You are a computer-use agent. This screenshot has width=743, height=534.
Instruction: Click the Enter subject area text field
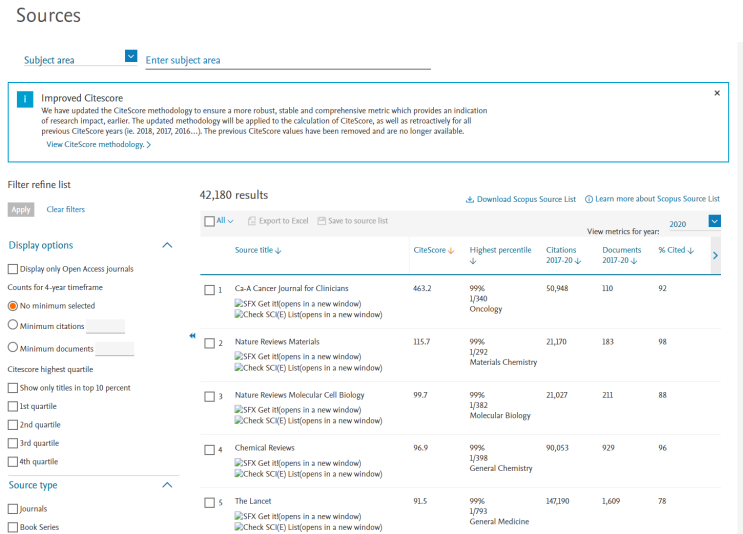point(288,60)
